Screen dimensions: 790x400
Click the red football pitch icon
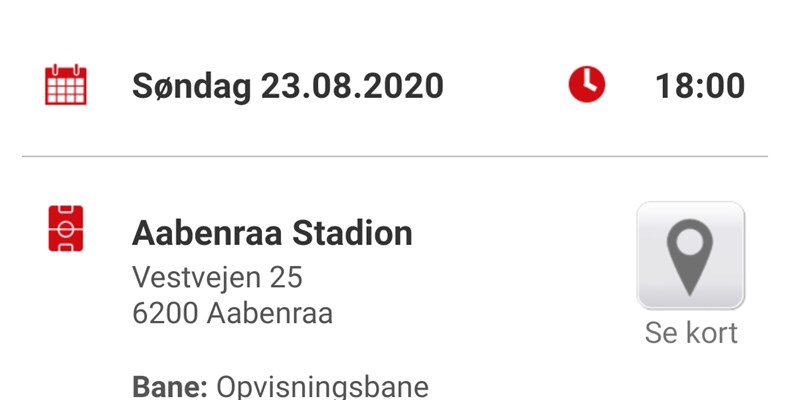tap(66, 230)
